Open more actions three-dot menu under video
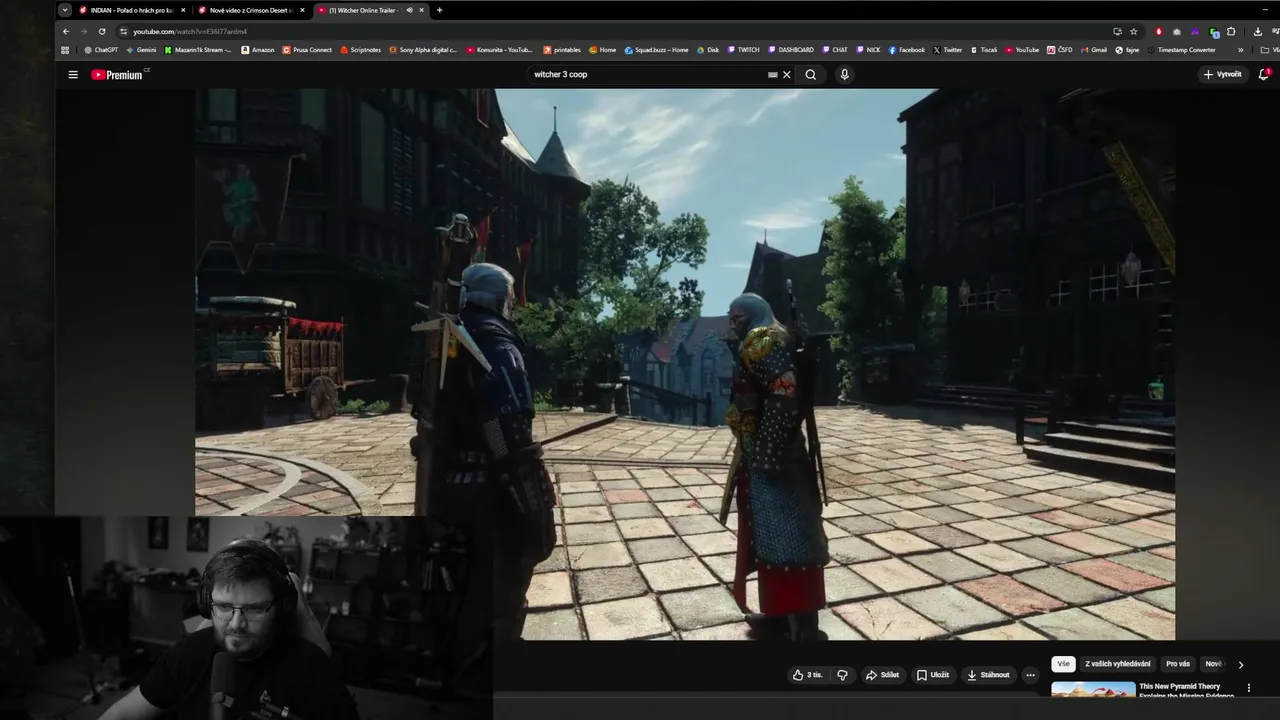The width and height of the screenshot is (1280, 720). pos(1030,675)
